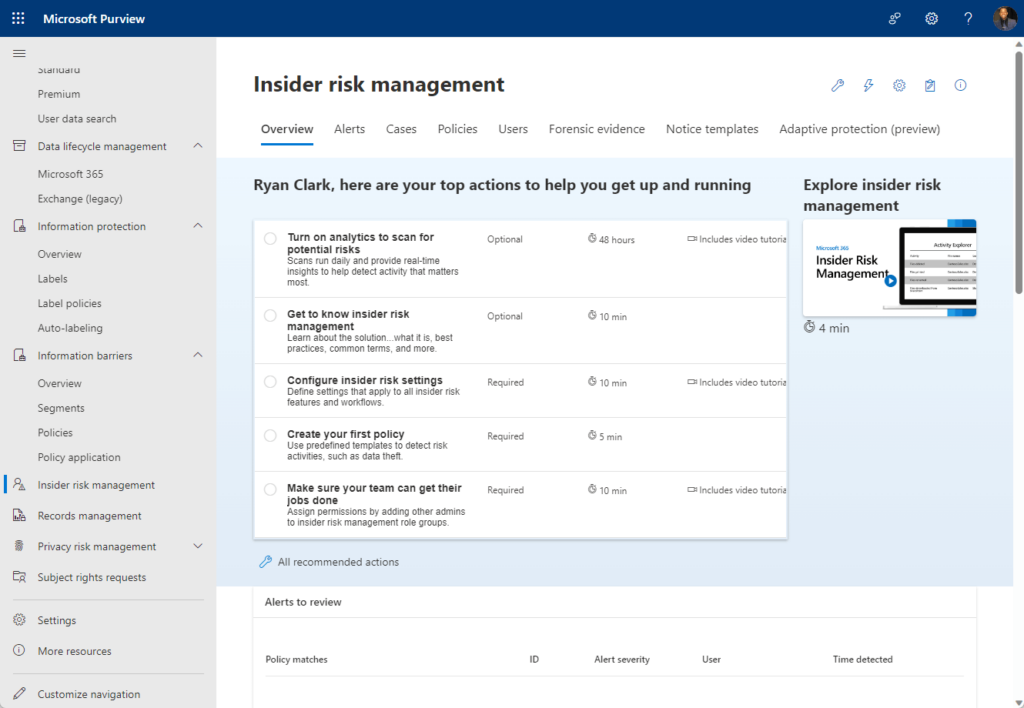Go to Forensic evidence tab
The width and height of the screenshot is (1024, 708).
click(x=596, y=129)
